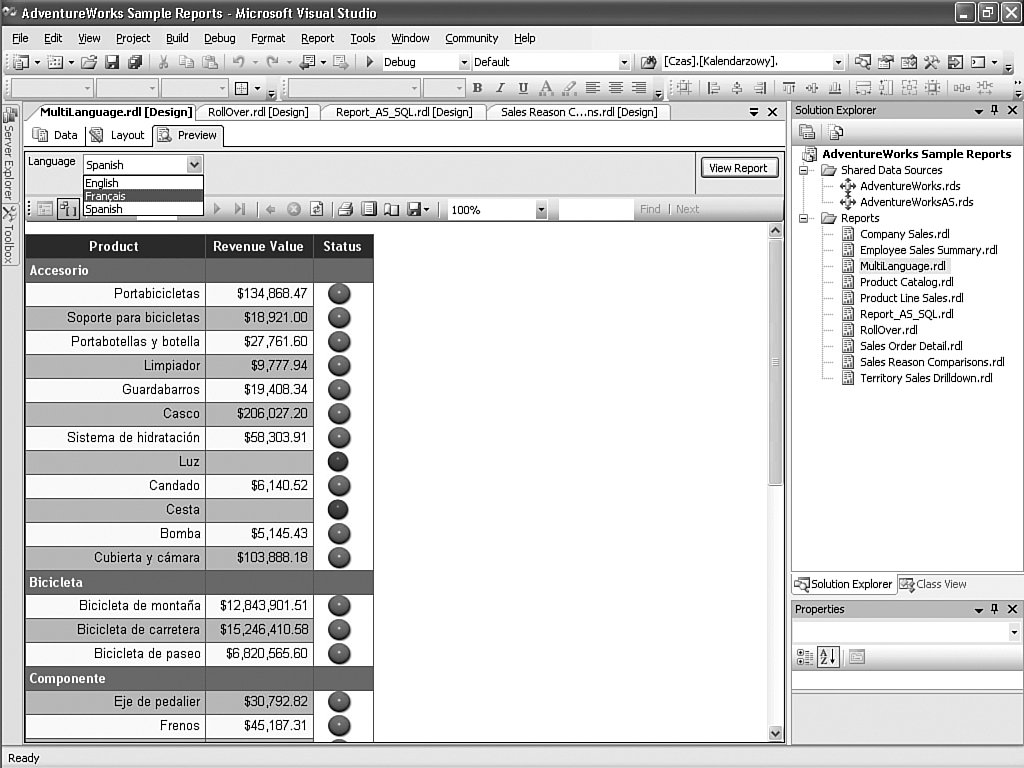Save the current file with the single-floppy icon

click(112, 62)
